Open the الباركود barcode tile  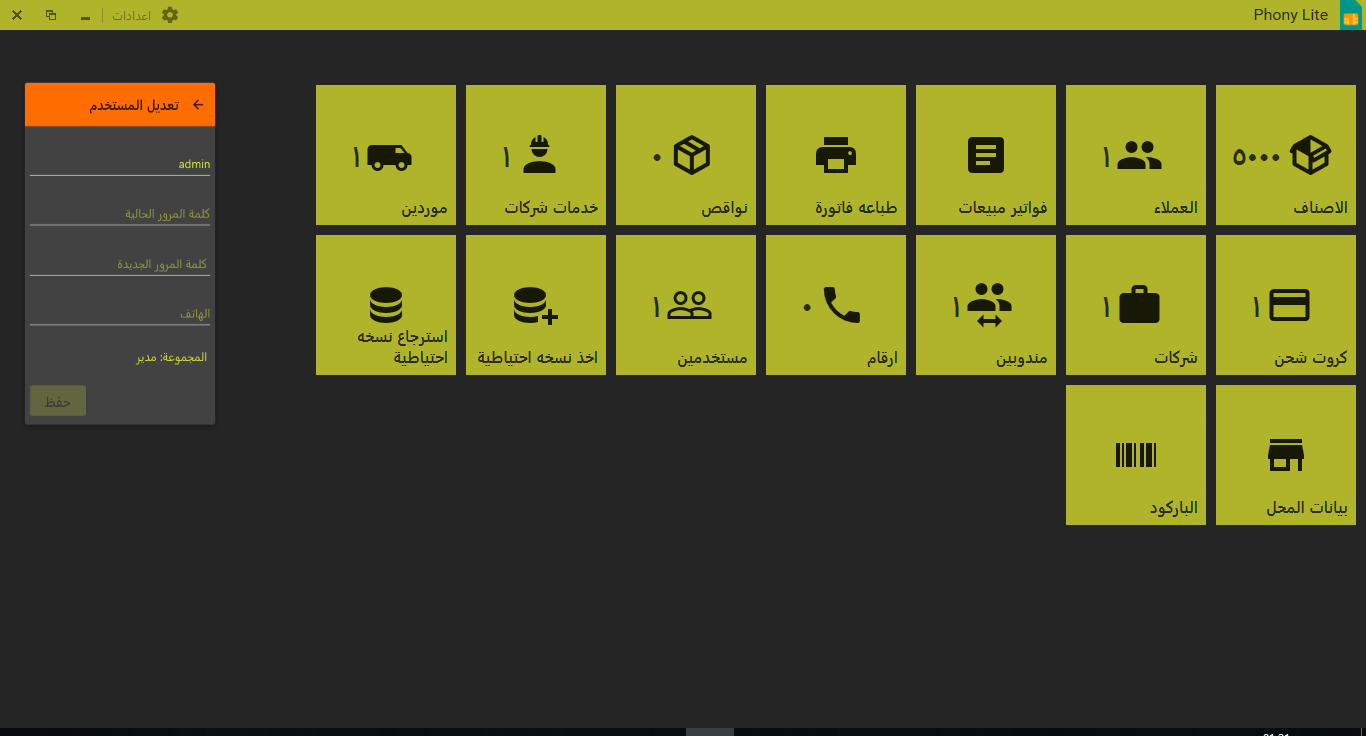coord(1136,455)
